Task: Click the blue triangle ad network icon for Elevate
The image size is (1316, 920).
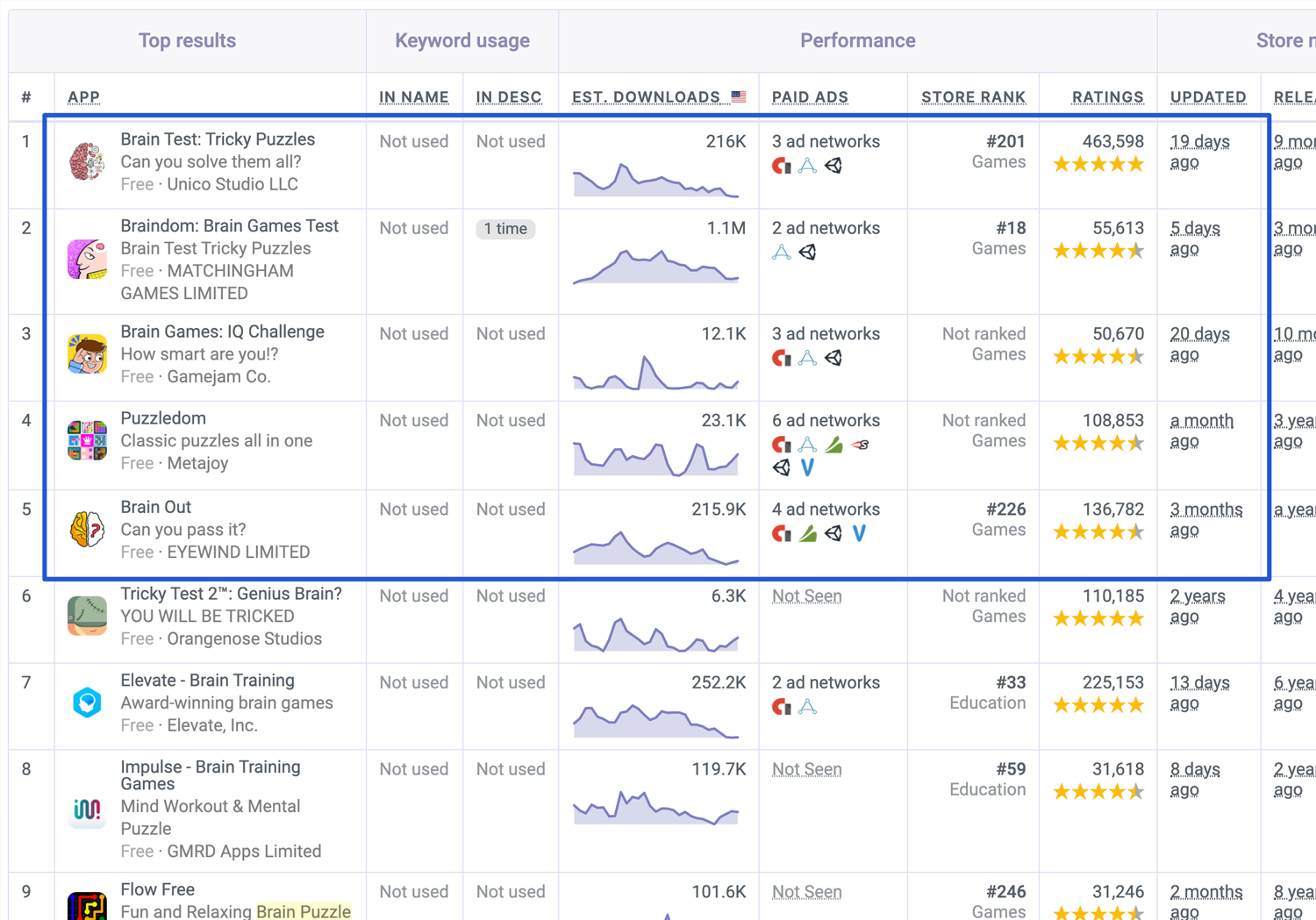Action: (x=807, y=707)
